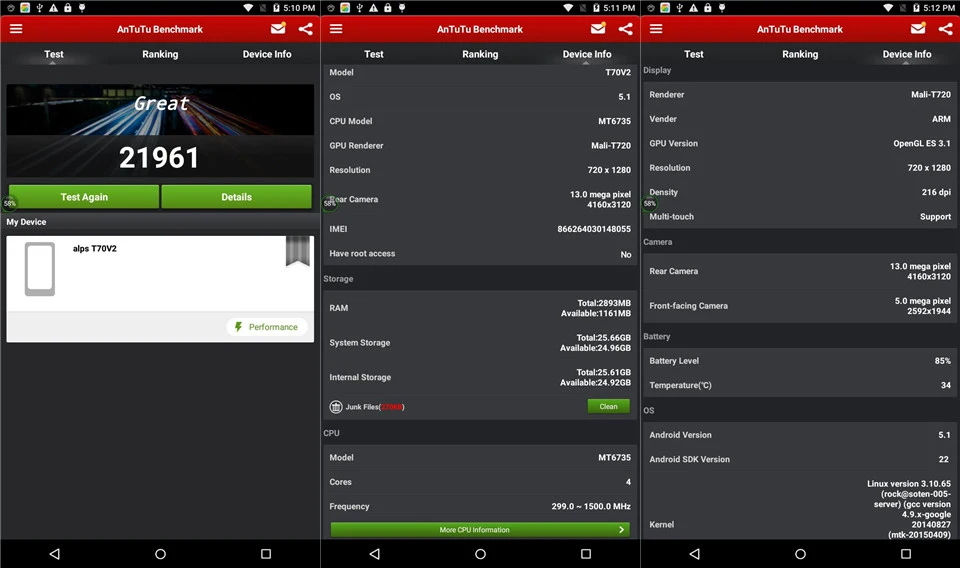Tap the My Device heading

(26, 222)
